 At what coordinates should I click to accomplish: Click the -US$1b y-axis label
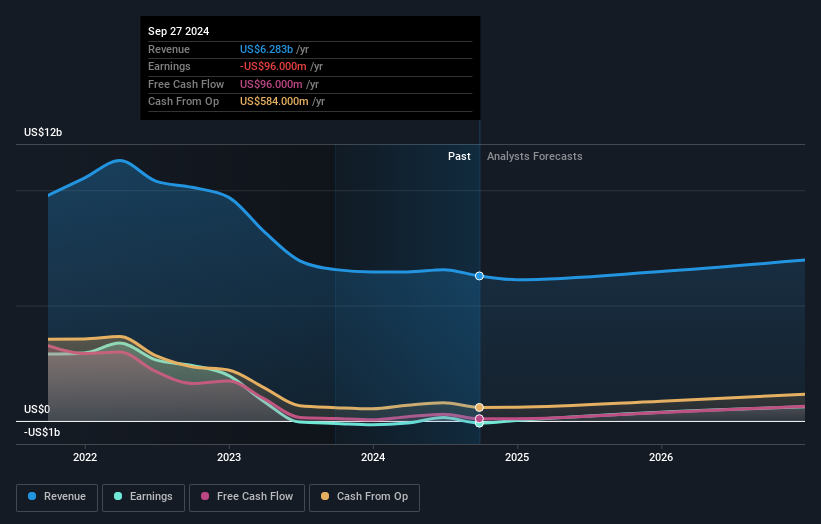pyautogui.click(x=42, y=432)
